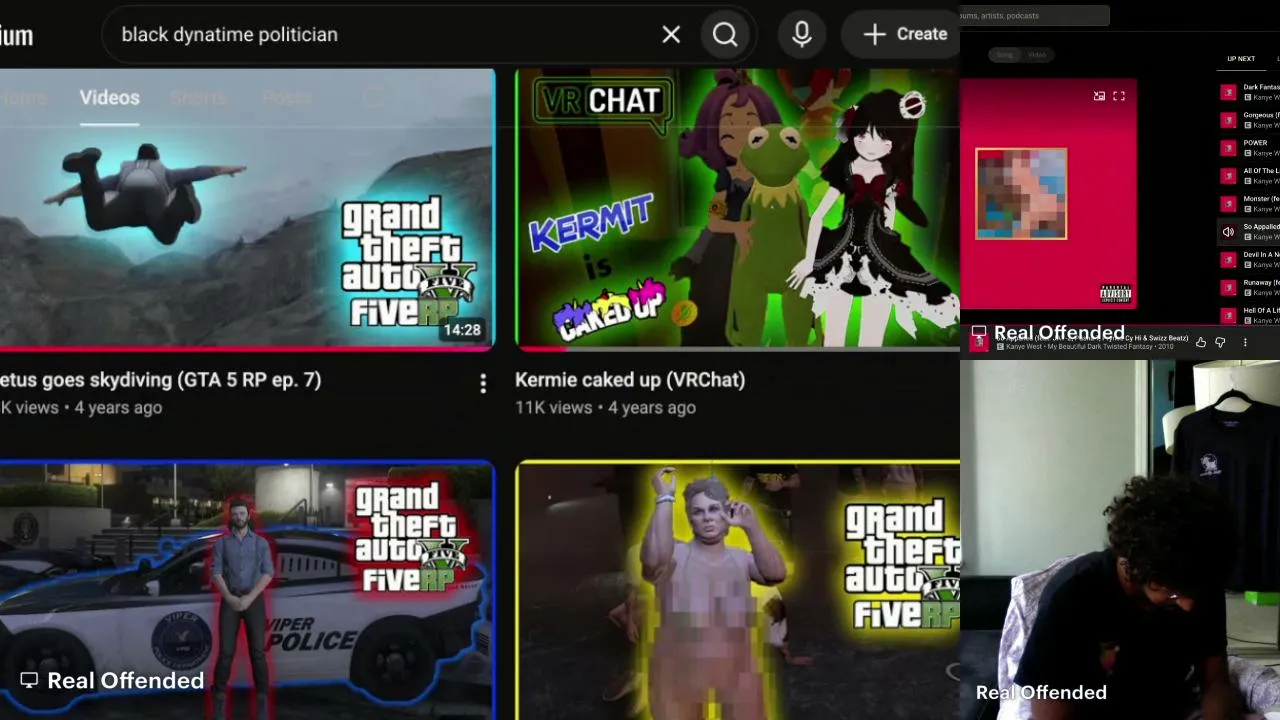Play 'Dark Fantasy' from the queue

(x=1248, y=92)
